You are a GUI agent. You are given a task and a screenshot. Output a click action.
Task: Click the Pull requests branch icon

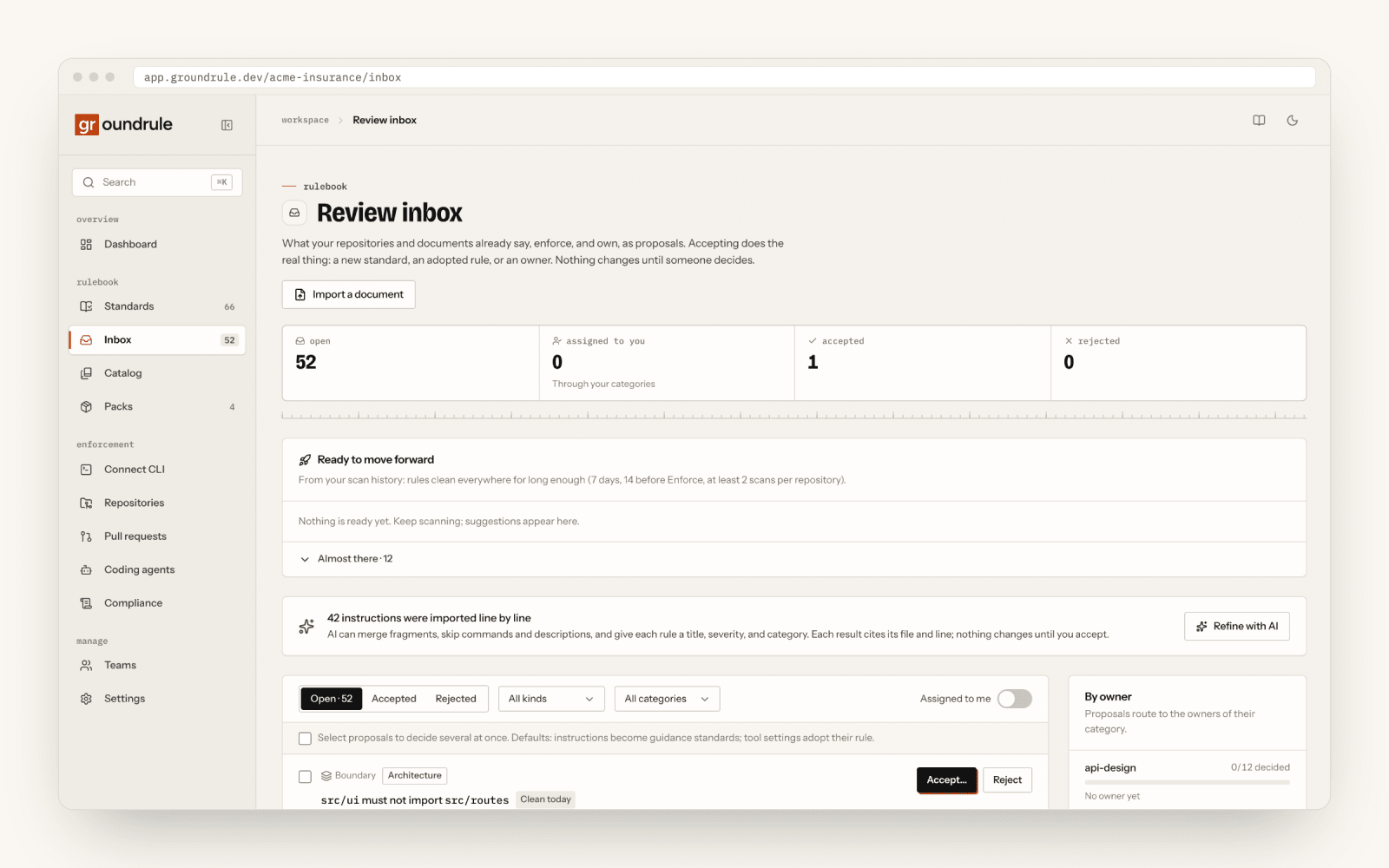[86, 536]
